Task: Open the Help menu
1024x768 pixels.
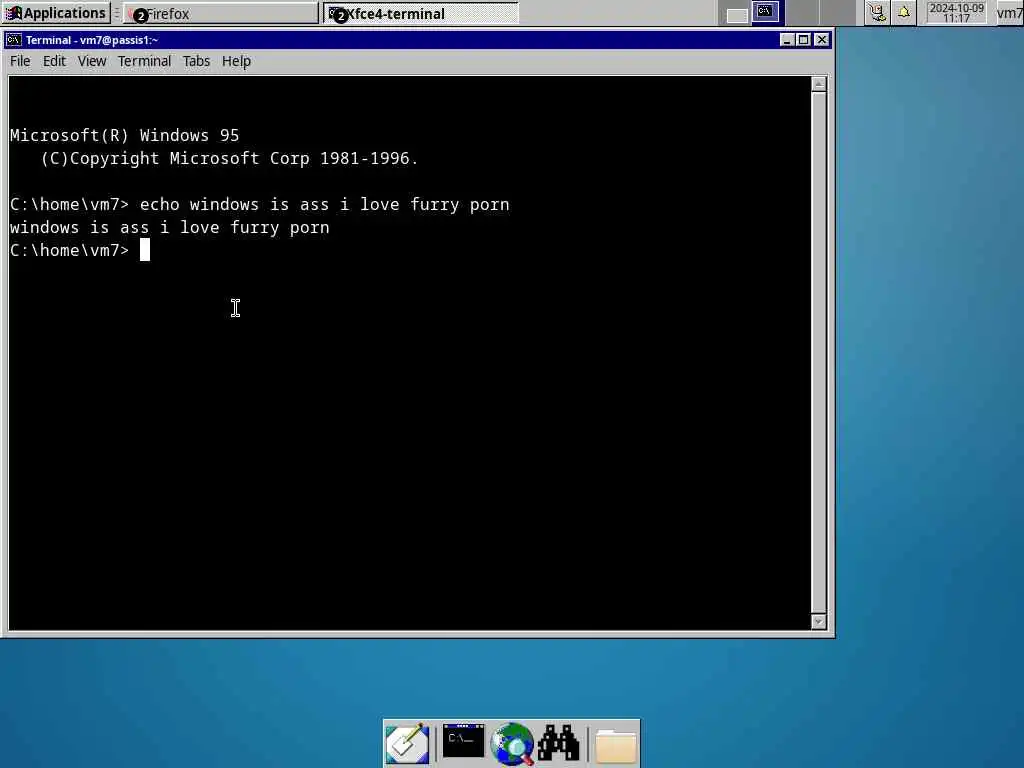Action: point(236,61)
